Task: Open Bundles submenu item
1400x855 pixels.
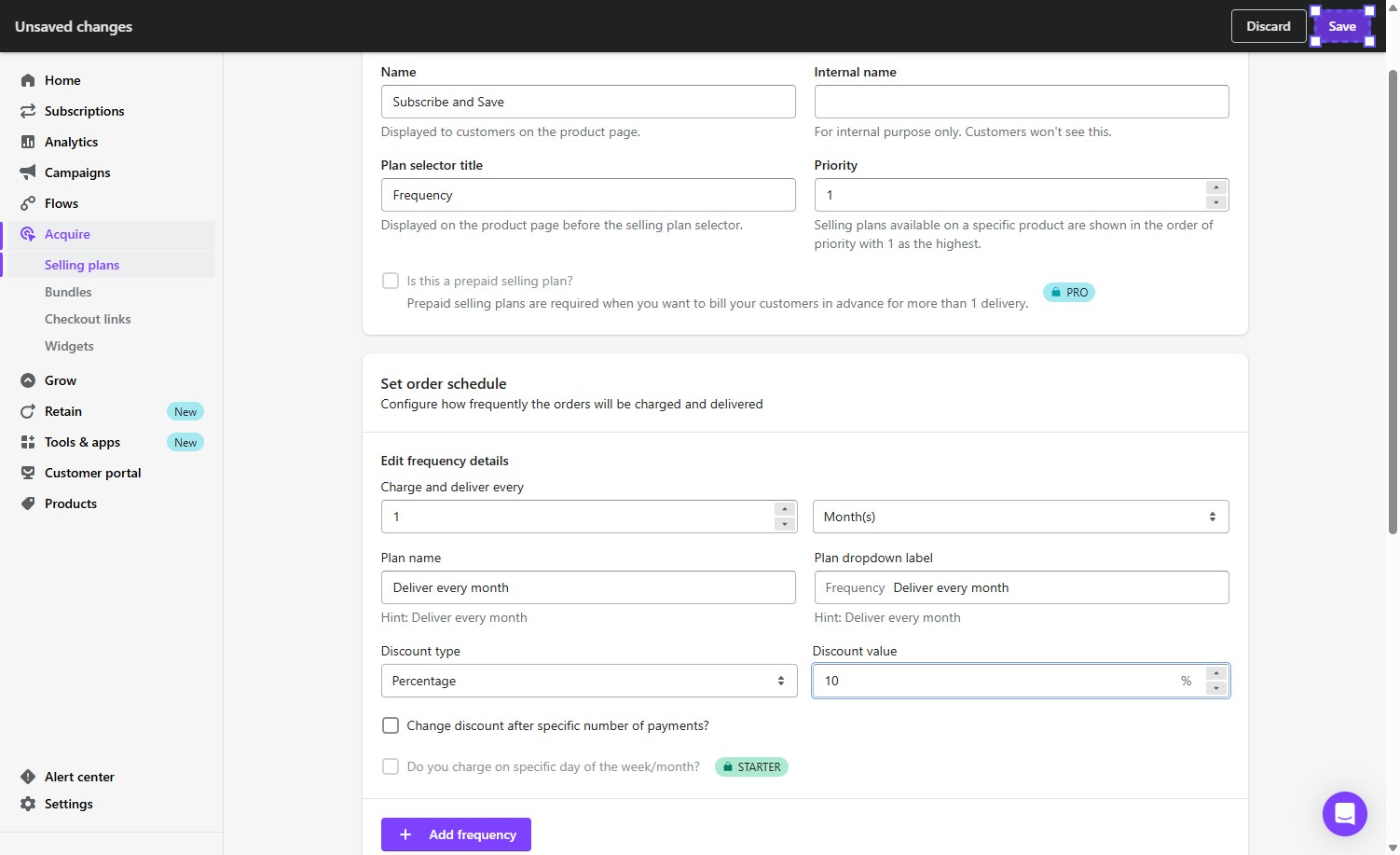Action: (x=68, y=292)
